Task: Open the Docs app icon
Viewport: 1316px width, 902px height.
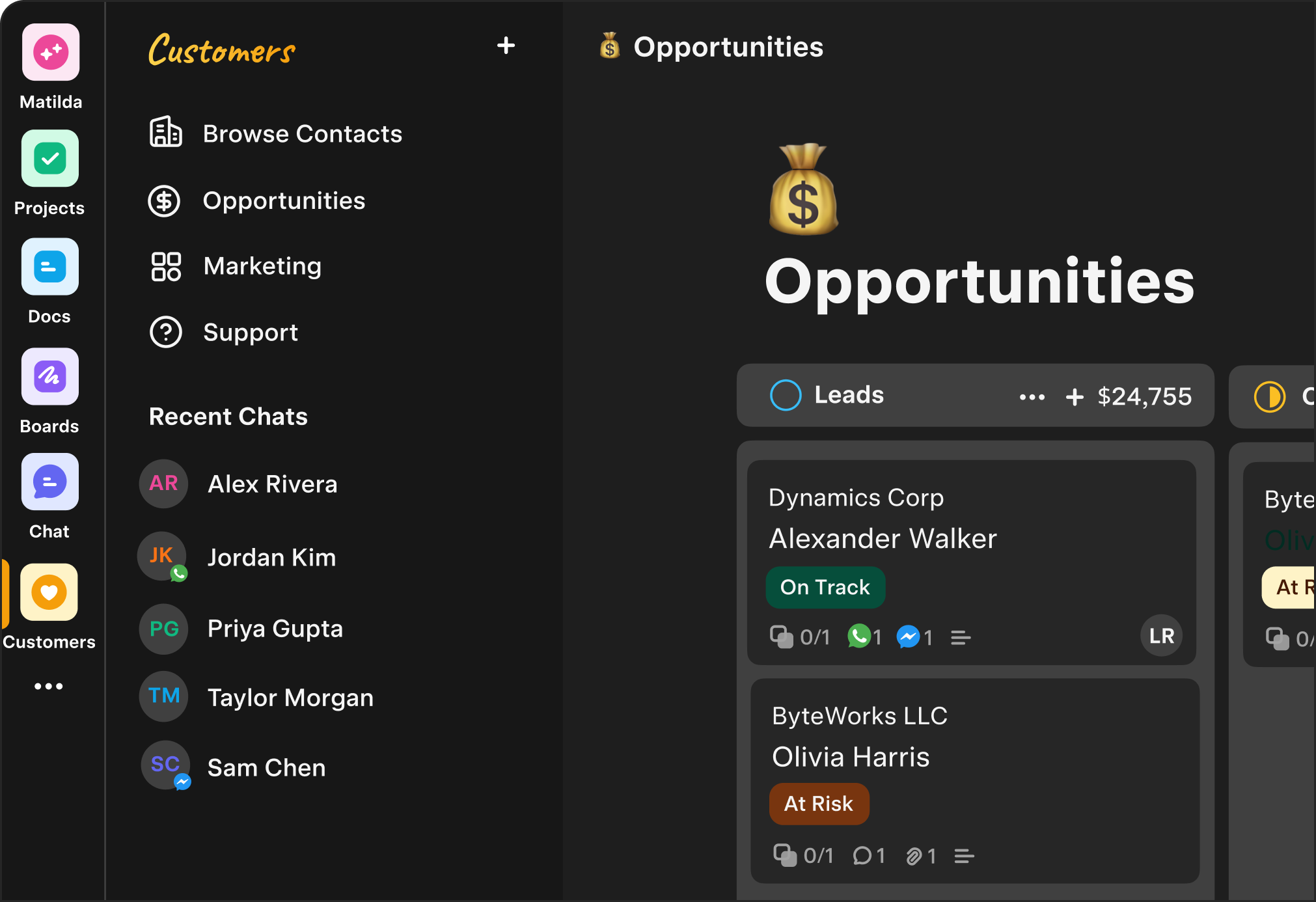Action: coord(50,267)
